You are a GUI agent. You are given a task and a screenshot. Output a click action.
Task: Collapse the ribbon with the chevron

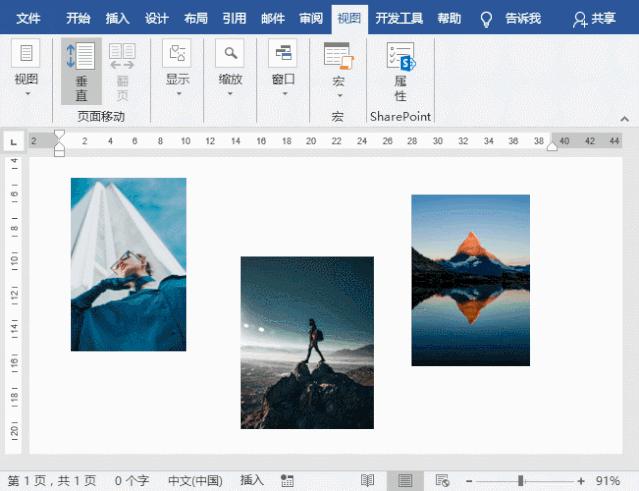click(x=624, y=119)
